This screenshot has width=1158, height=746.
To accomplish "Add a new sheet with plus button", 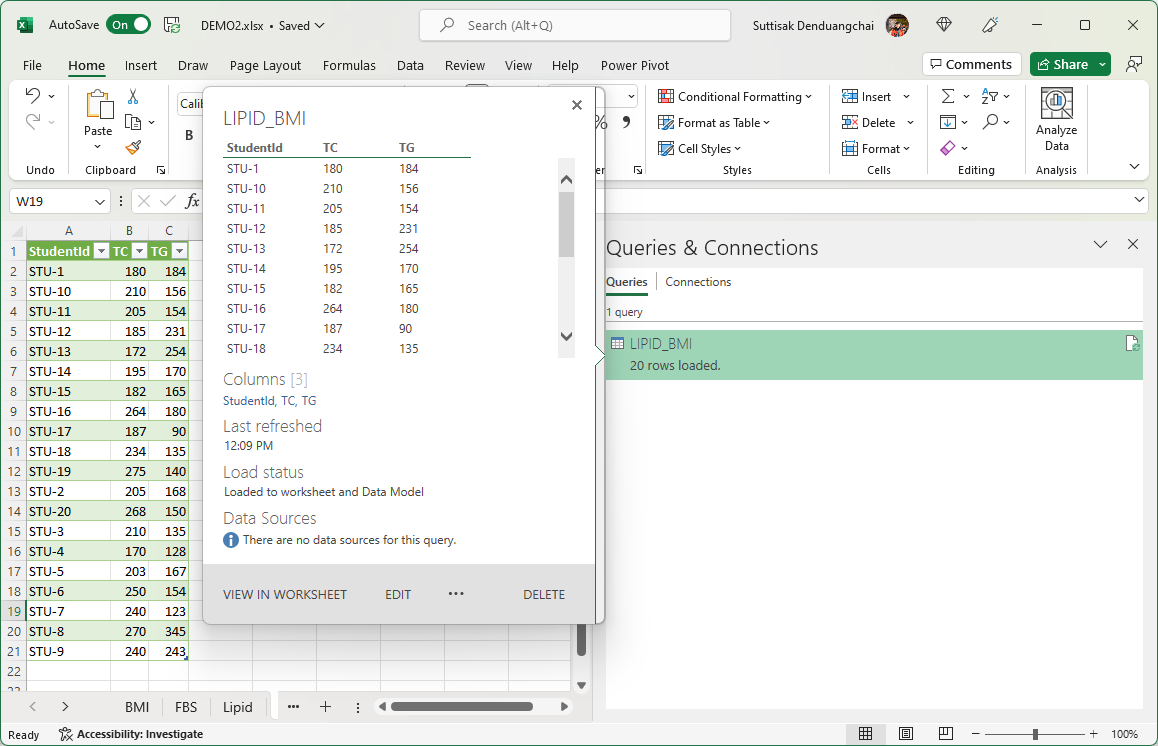I will (x=325, y=707).
